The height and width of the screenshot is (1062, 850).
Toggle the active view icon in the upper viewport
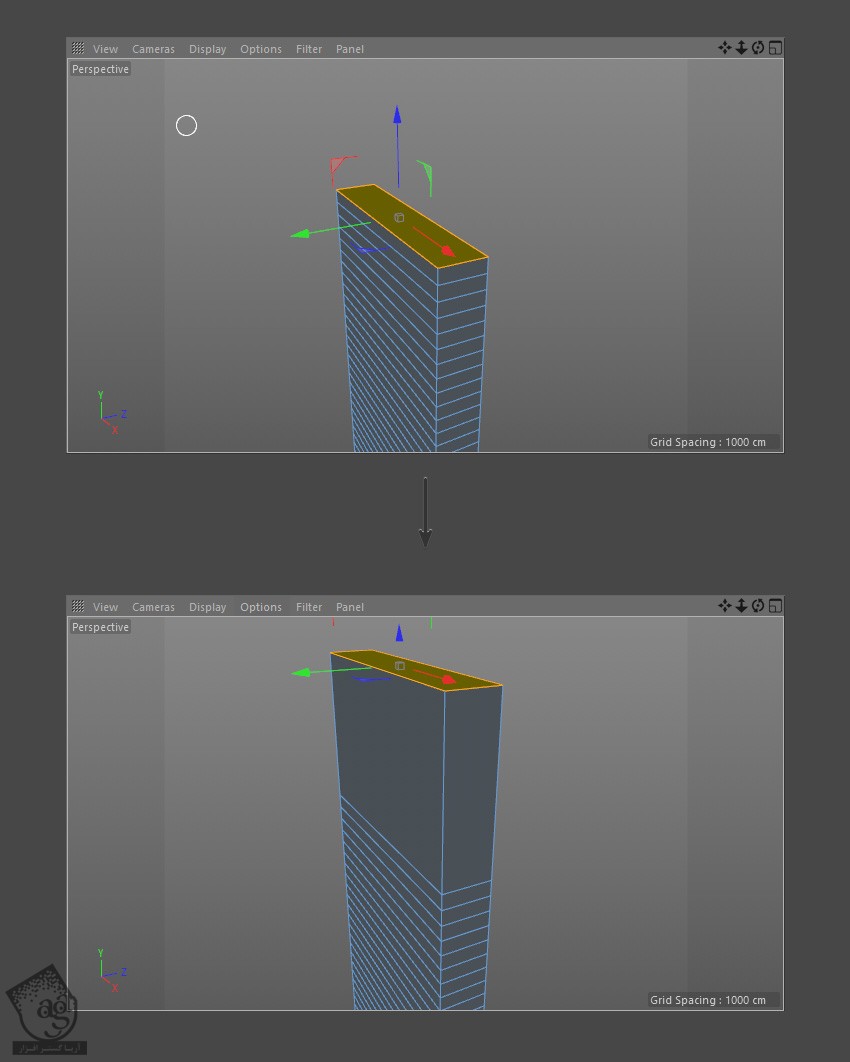coord(775,48)
